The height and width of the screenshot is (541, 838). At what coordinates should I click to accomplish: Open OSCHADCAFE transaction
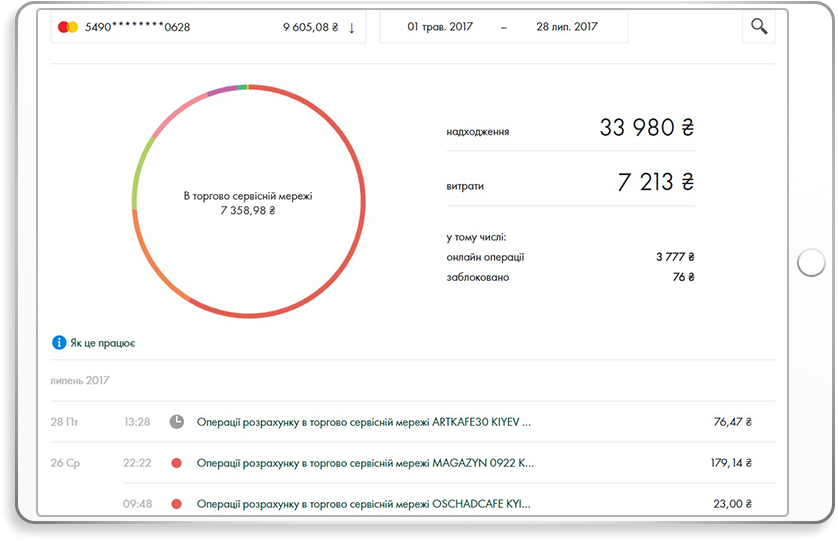(x=363, y=504)
